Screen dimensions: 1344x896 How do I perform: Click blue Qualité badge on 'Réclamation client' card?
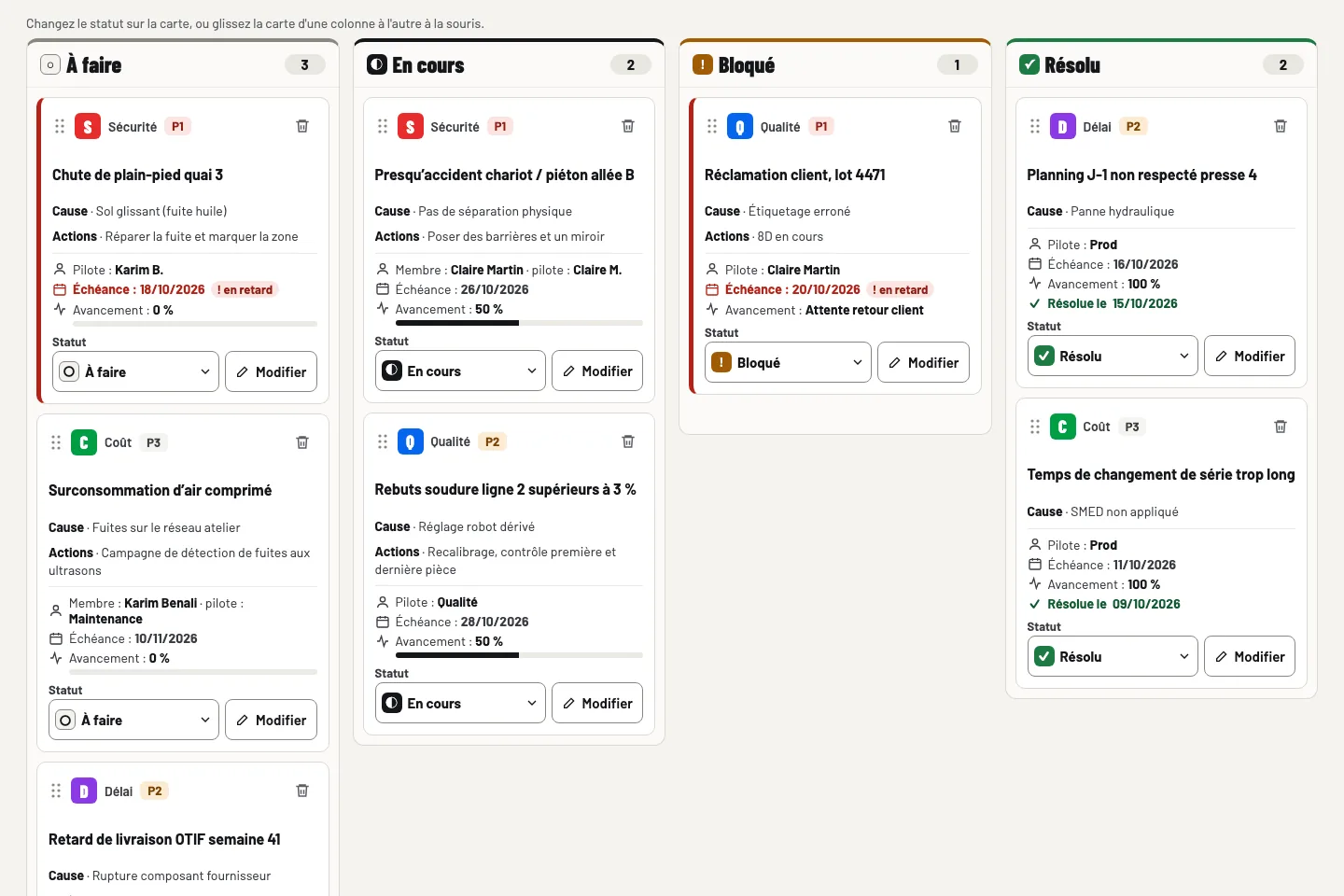[x=740, y=126]
